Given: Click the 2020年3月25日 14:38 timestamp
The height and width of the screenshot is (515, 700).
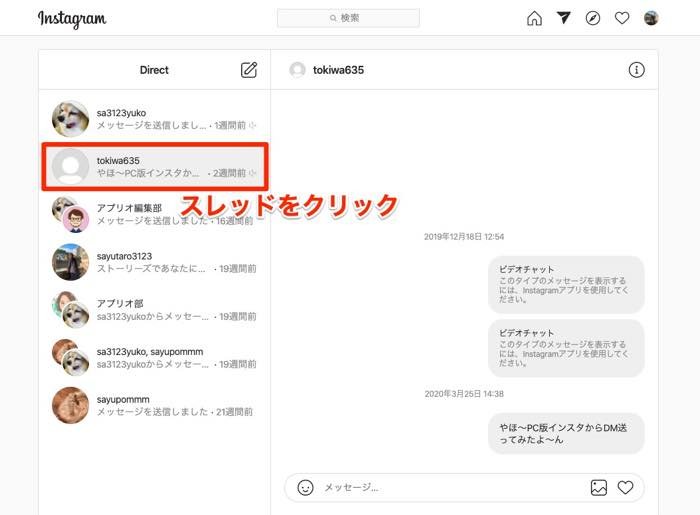Looking at the screenshot, I should click(x=464, y=394).
